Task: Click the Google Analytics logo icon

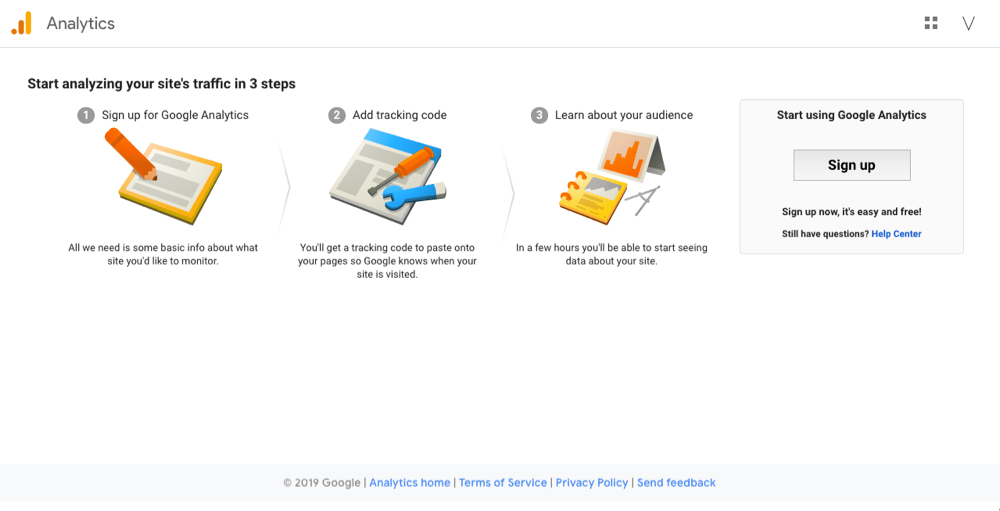Action: (x=21, y=24)
